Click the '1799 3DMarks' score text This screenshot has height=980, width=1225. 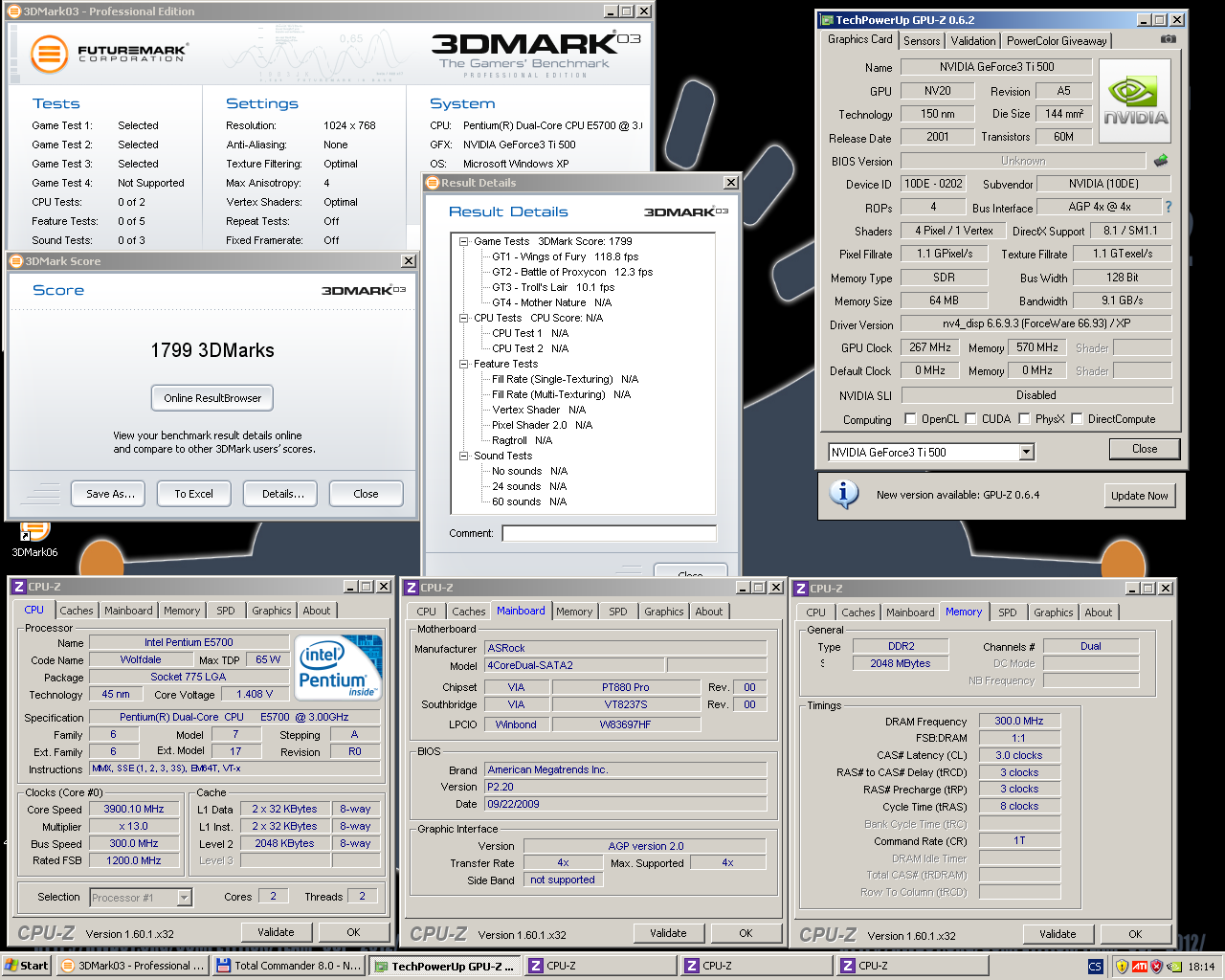tap(212, 350)
